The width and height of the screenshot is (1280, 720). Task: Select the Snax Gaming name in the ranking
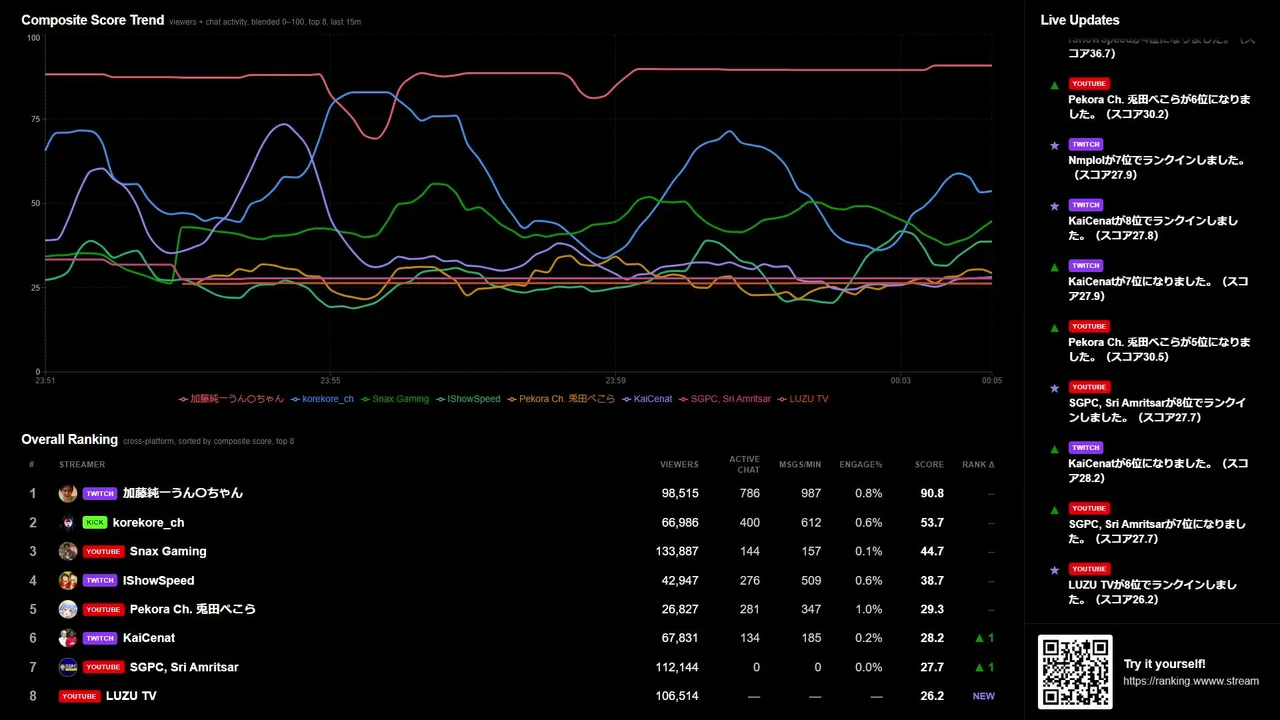pos(168,551)
